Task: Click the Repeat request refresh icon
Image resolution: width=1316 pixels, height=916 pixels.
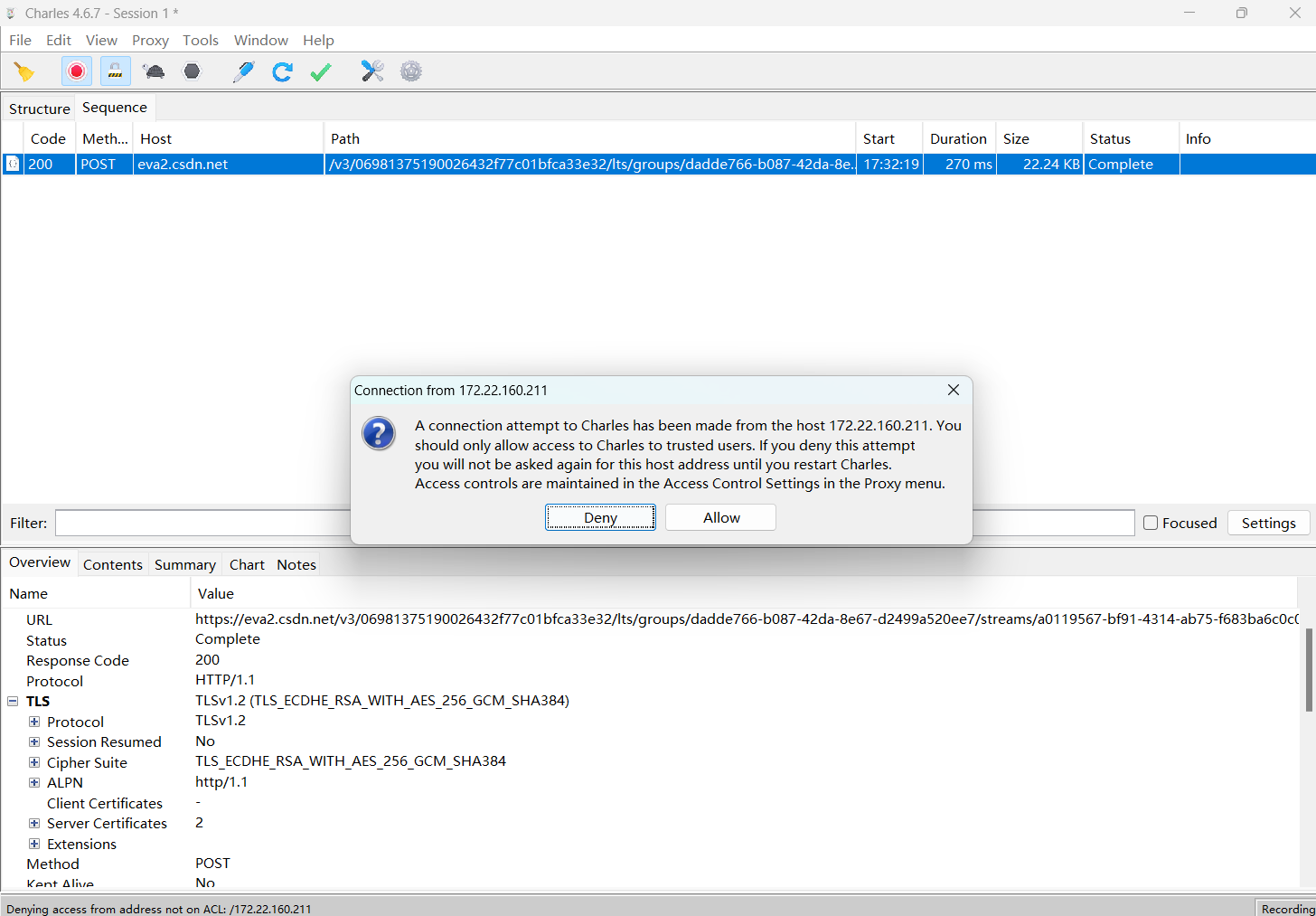Action: [x=282, y=71]
